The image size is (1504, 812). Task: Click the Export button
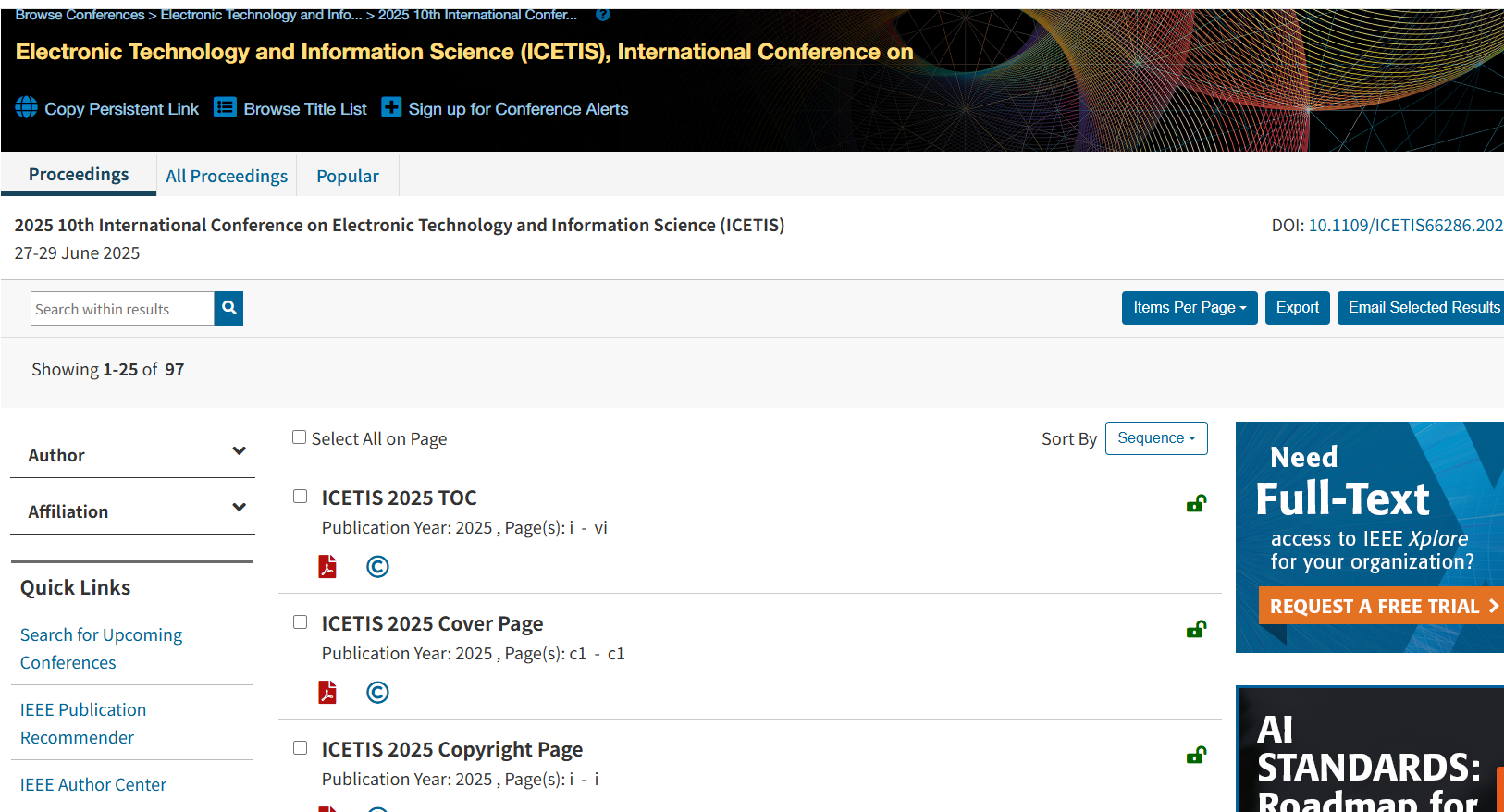(1297, 308)
